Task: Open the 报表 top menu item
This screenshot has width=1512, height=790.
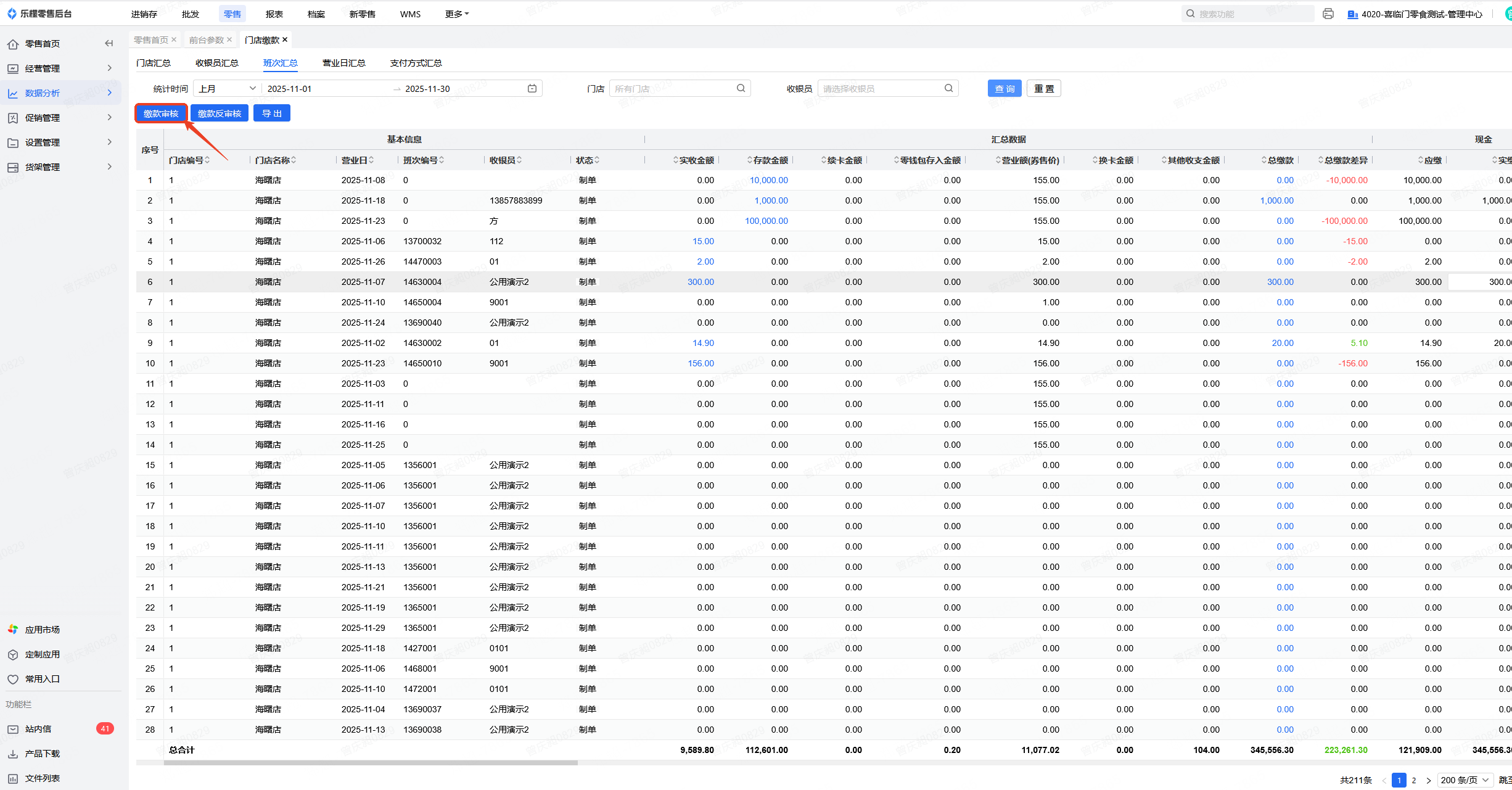Action: (274, 14)
